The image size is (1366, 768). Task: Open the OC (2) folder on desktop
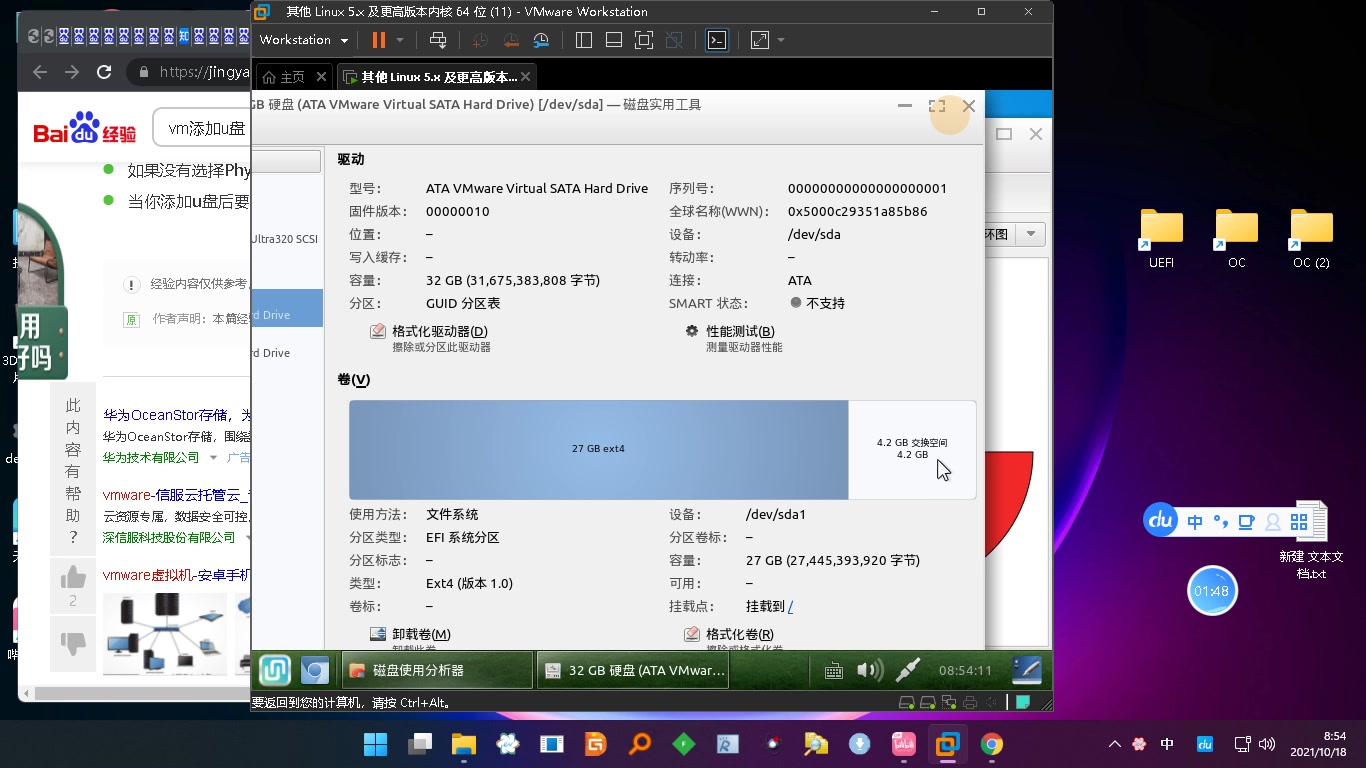[1311, 239]
